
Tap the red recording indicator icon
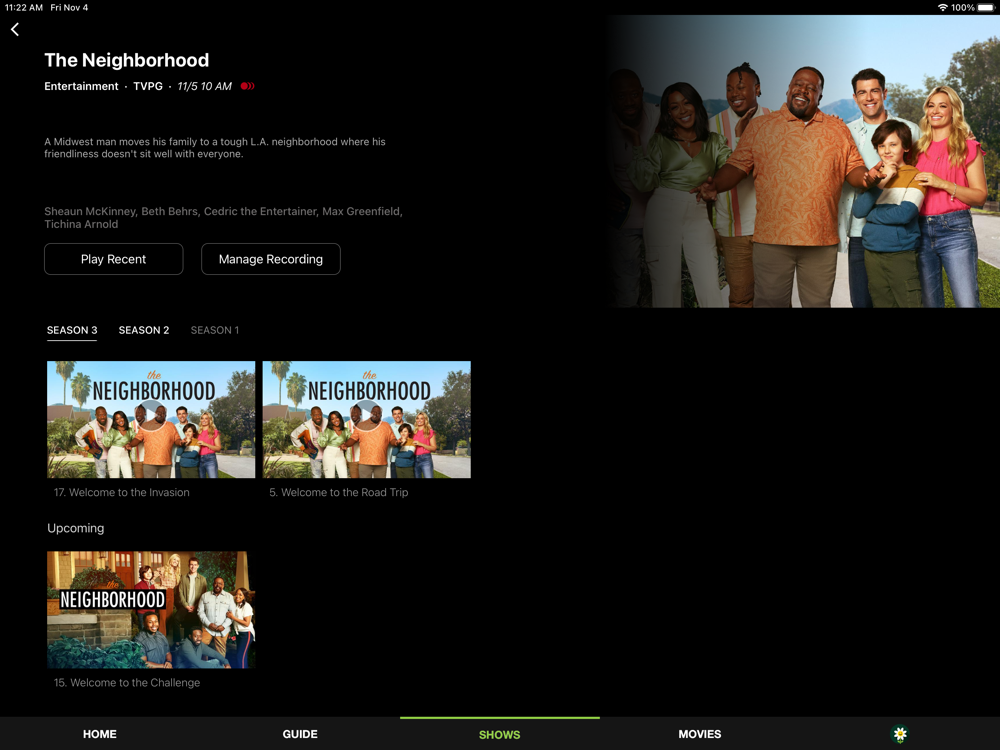click(247, 86)
